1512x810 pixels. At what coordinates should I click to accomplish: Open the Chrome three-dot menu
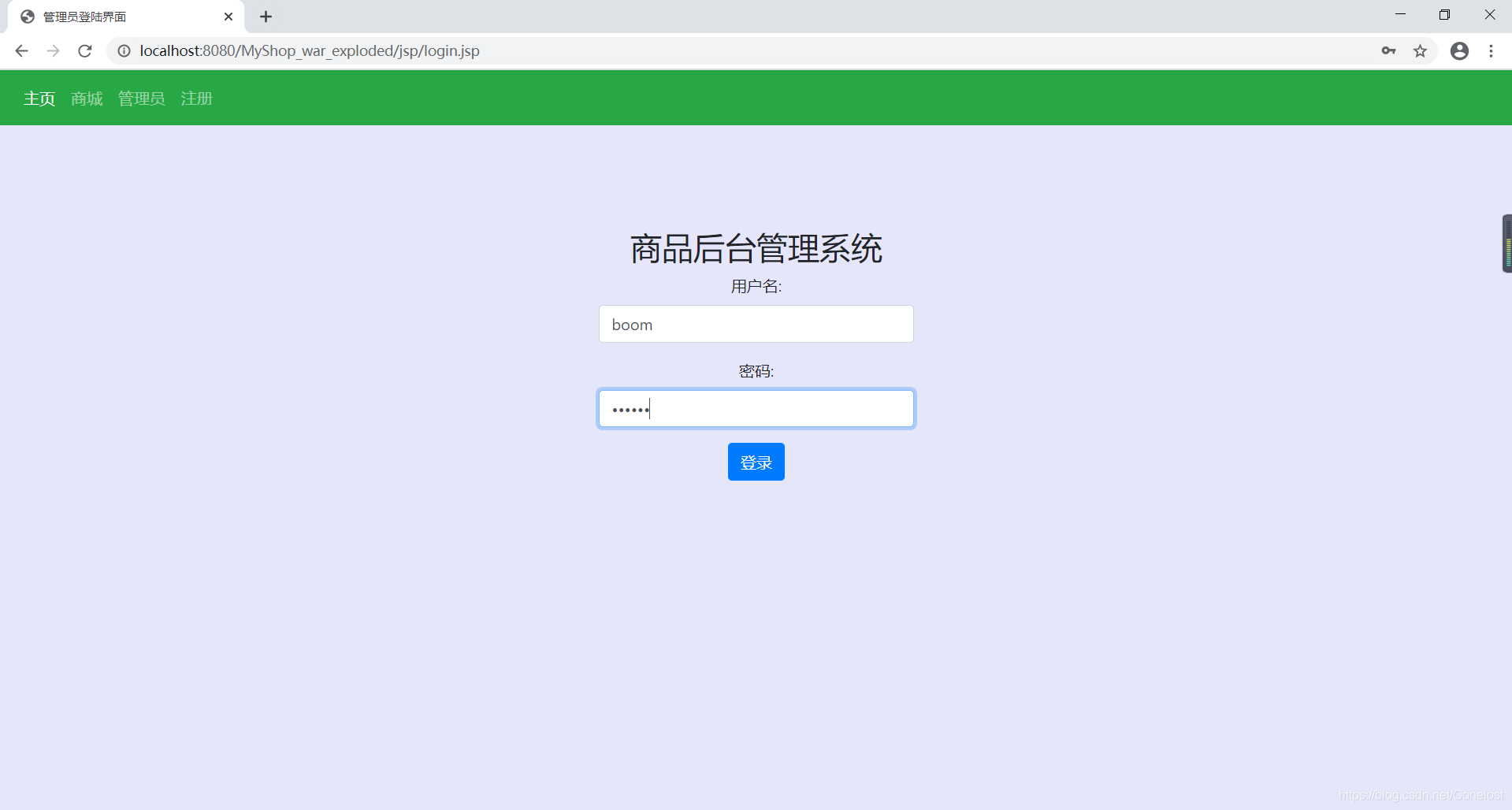coord(1491,51)
